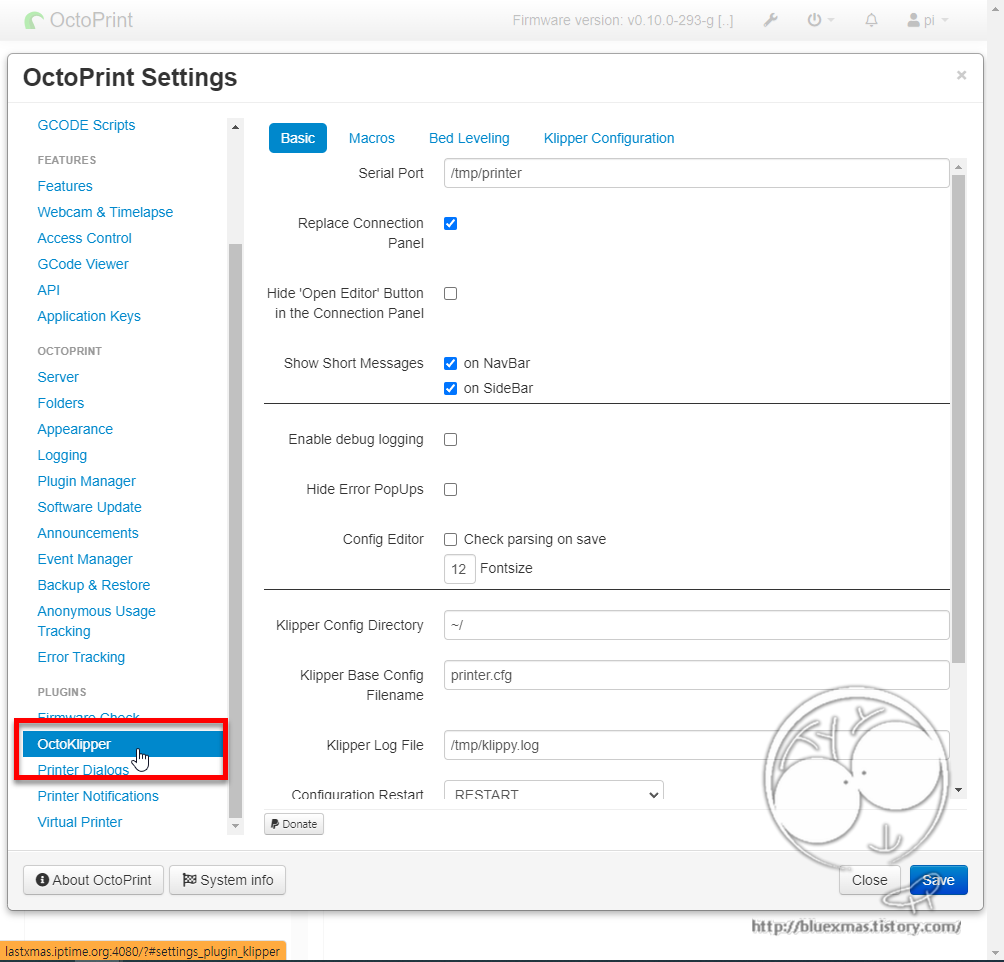
Task: Toggle Replace Connection Panel checkbox
Action: click(x=451, y=224)
